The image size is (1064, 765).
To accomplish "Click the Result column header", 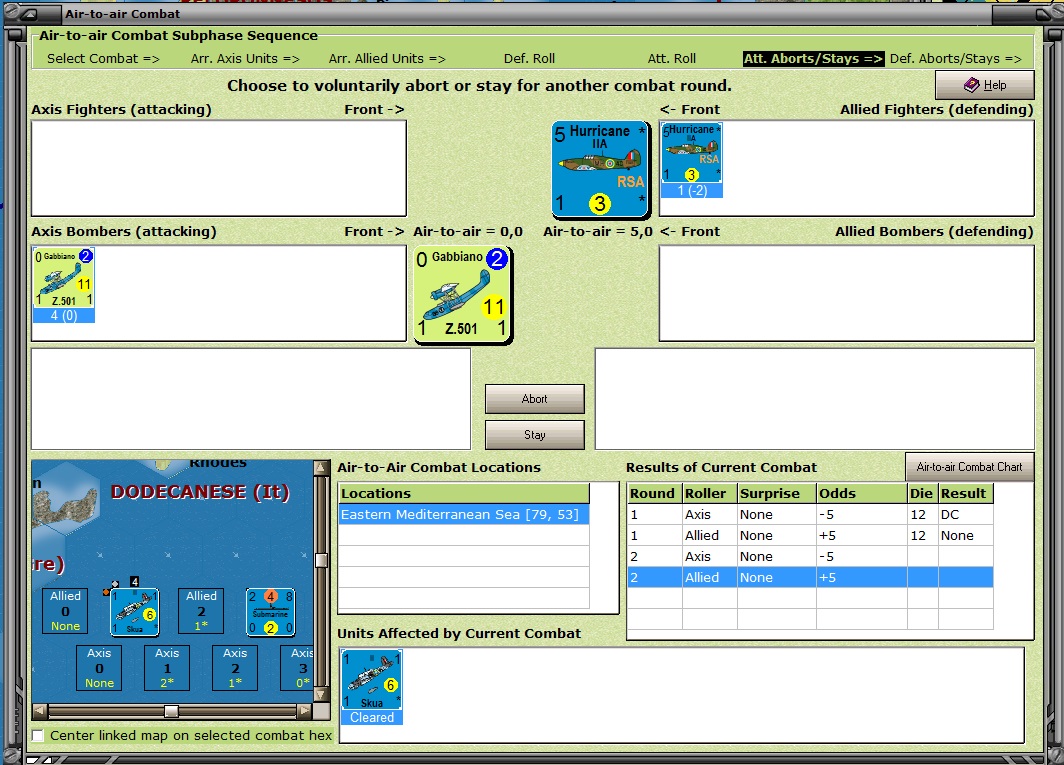I will (966, 493).
